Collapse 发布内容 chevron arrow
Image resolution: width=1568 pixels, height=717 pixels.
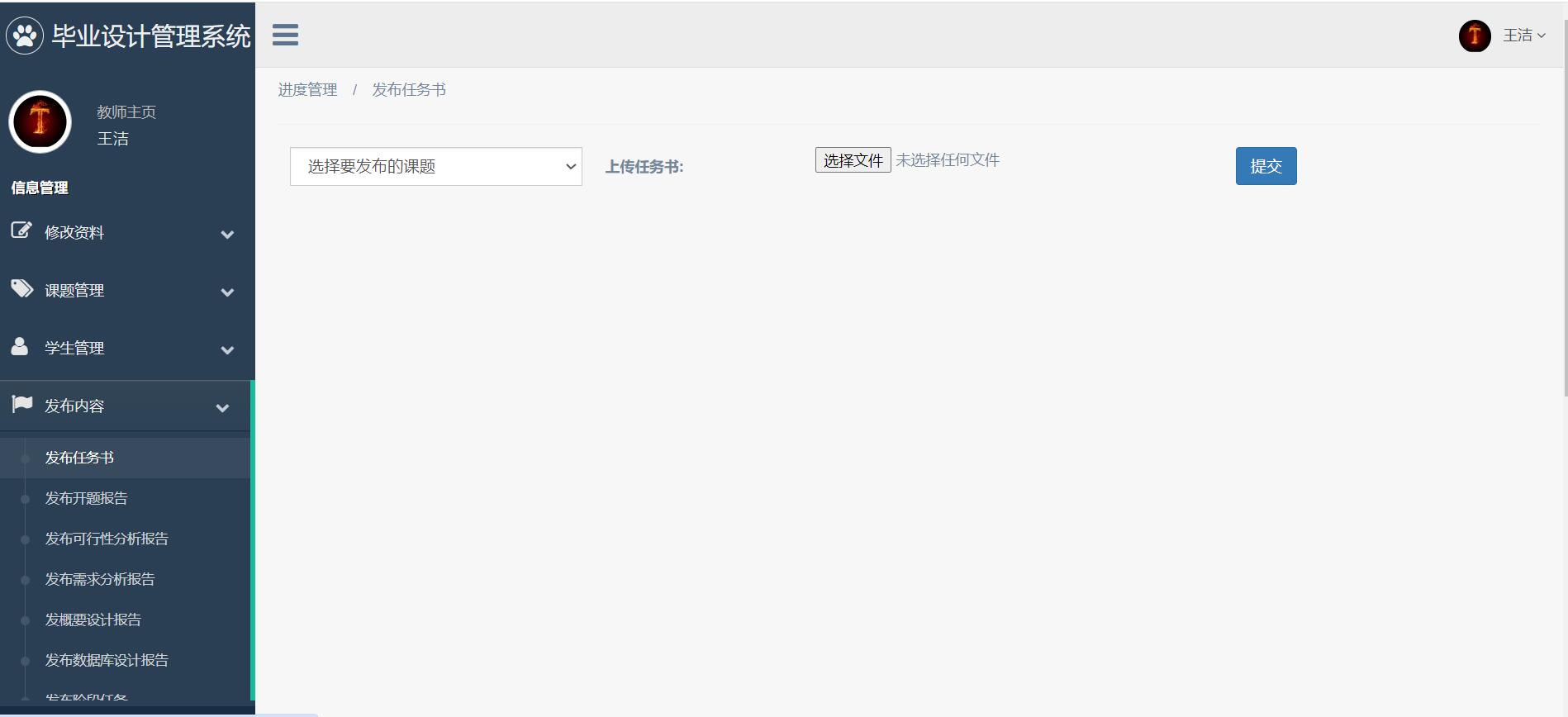point(222,408)
